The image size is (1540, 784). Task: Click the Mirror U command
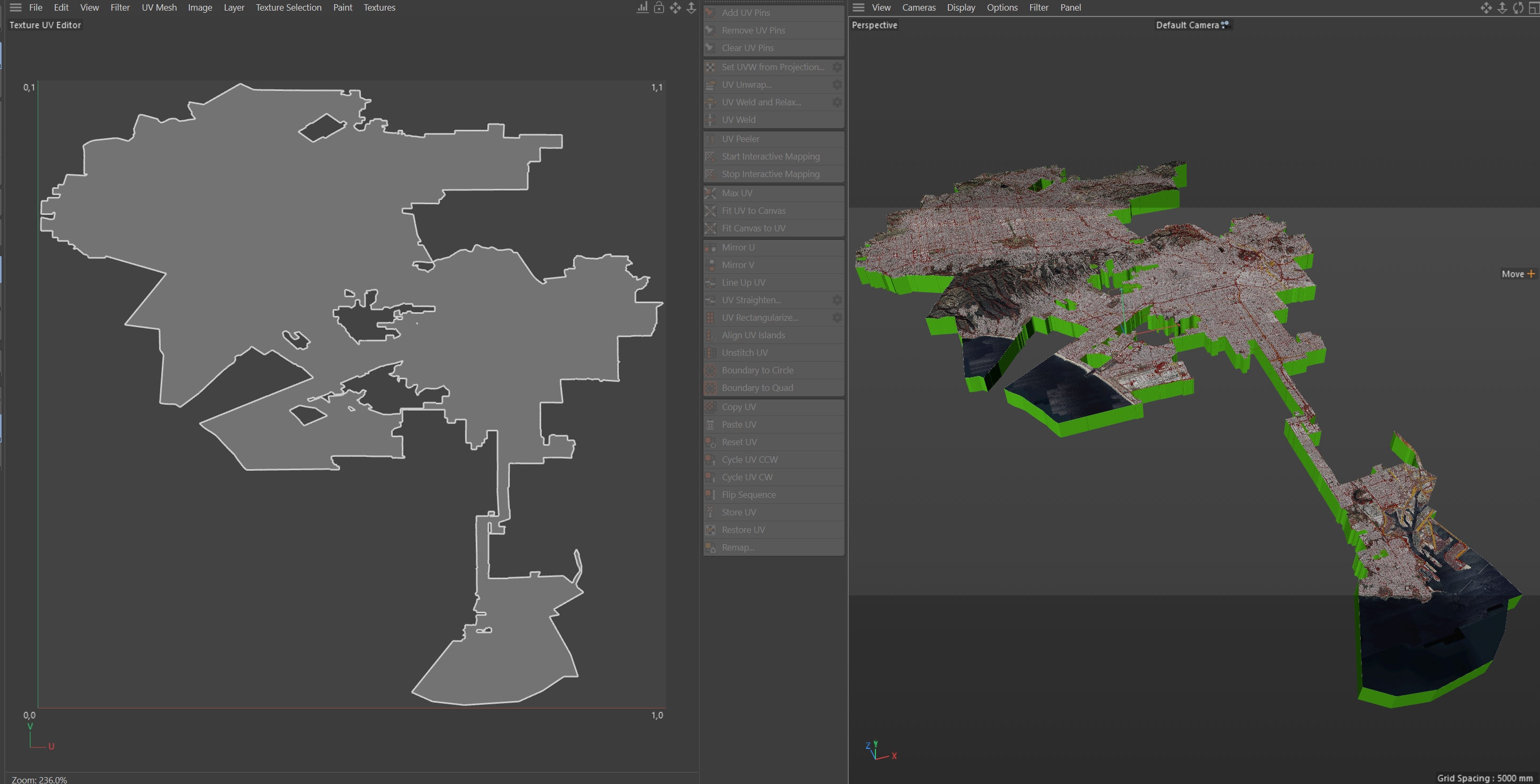[738, 247]
